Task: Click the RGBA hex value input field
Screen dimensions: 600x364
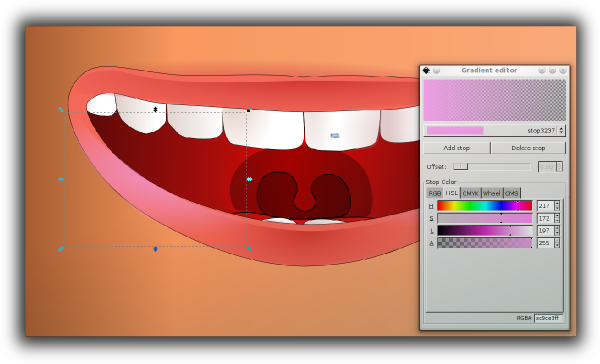Action: click(548, 318)
